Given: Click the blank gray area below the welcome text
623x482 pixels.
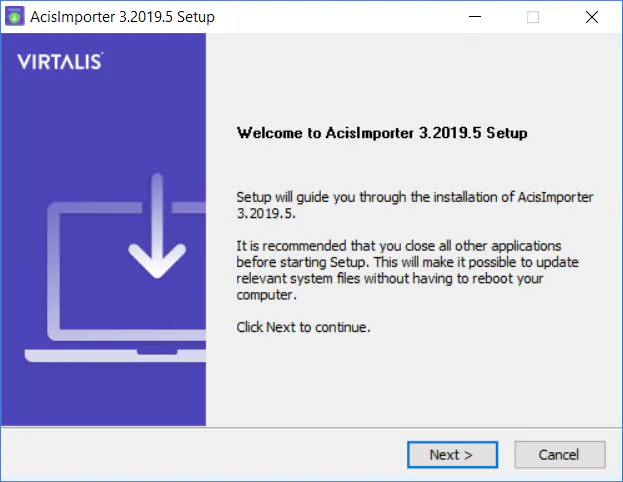Looking at the screenshot, I should [x=413, y=379].
